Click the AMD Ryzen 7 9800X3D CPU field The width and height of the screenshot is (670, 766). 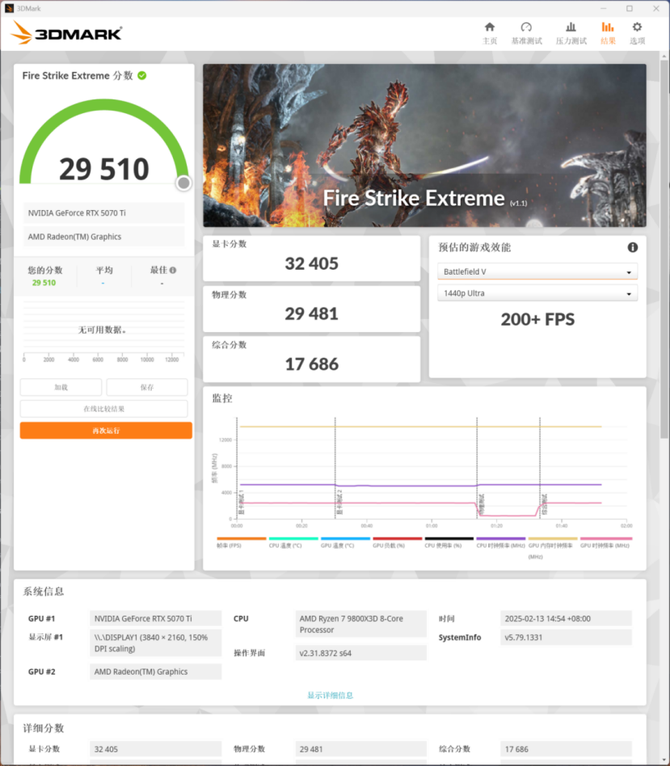coord(361,624)
